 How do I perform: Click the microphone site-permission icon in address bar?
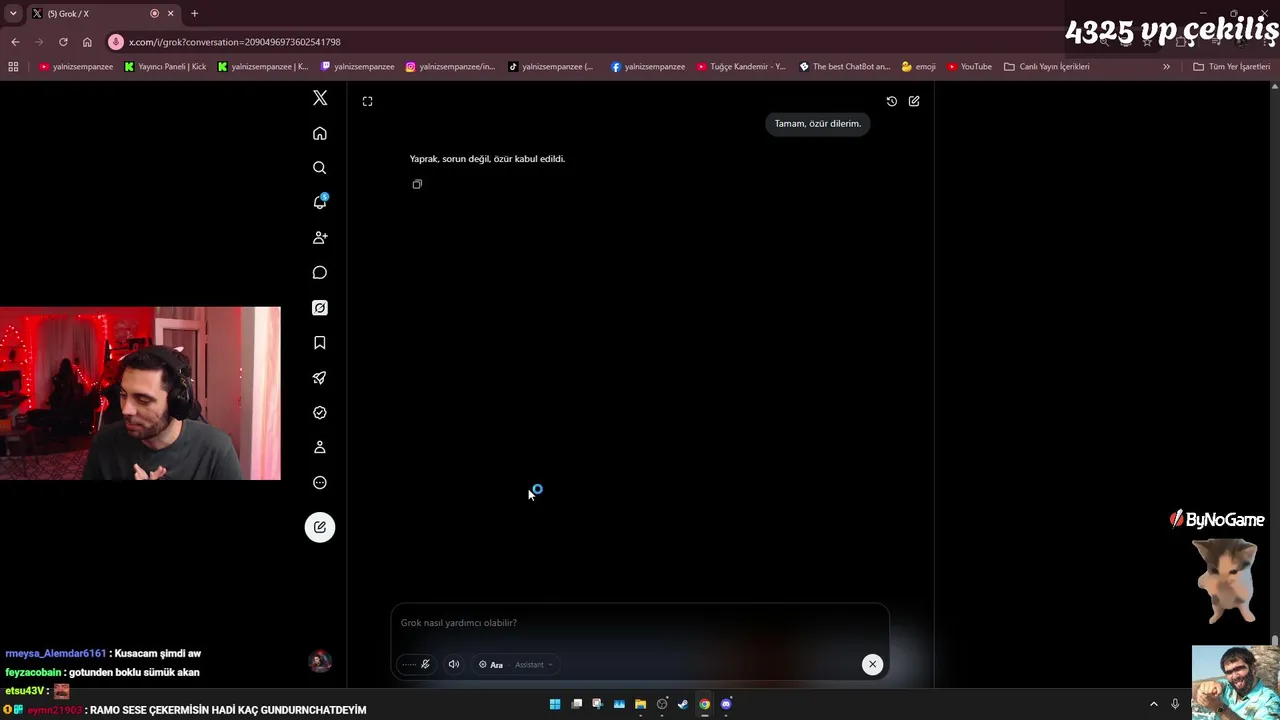point(116,42)
